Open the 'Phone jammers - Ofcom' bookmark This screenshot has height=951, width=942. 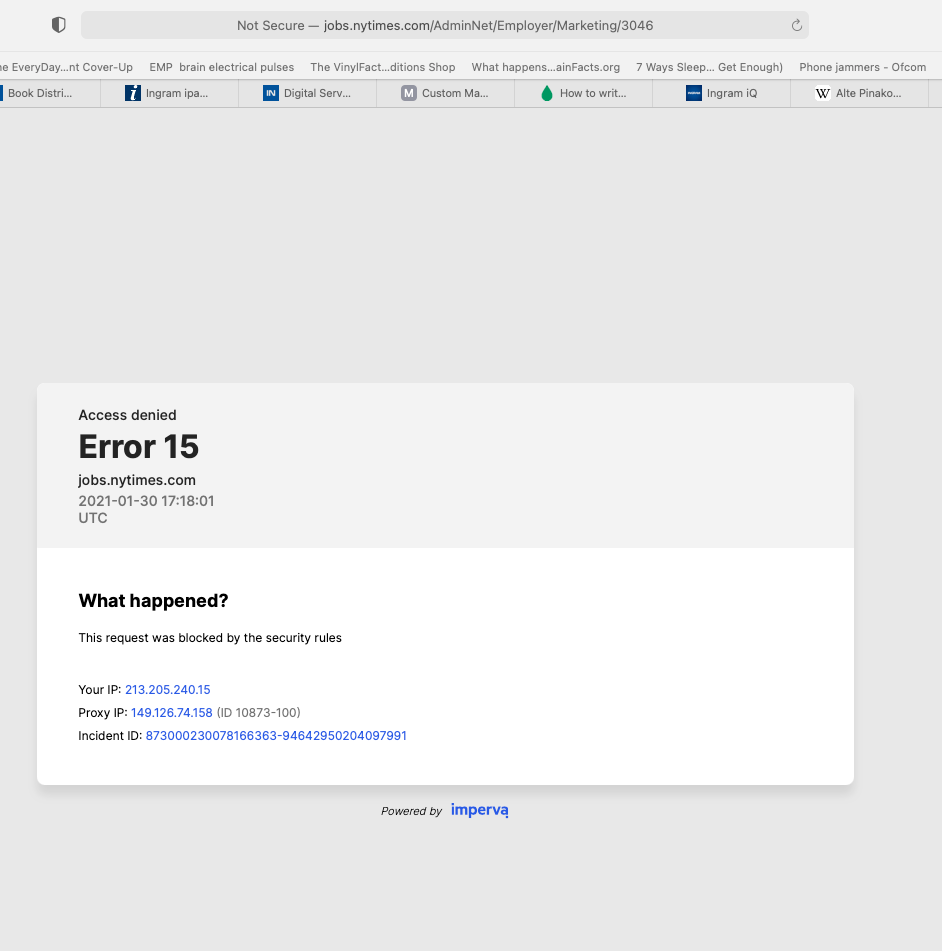[863, 67]
